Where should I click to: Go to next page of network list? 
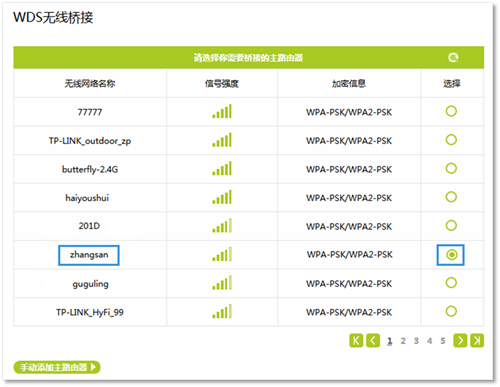point(460,341)
